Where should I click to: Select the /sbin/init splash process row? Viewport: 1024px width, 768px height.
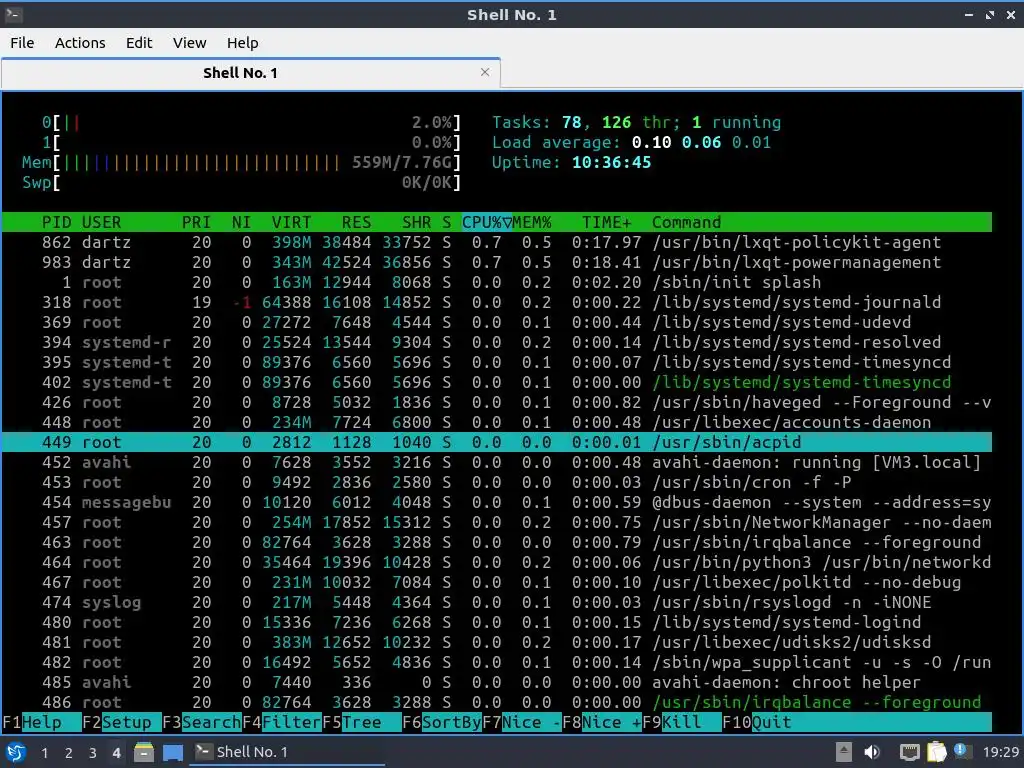click(496, 282)
